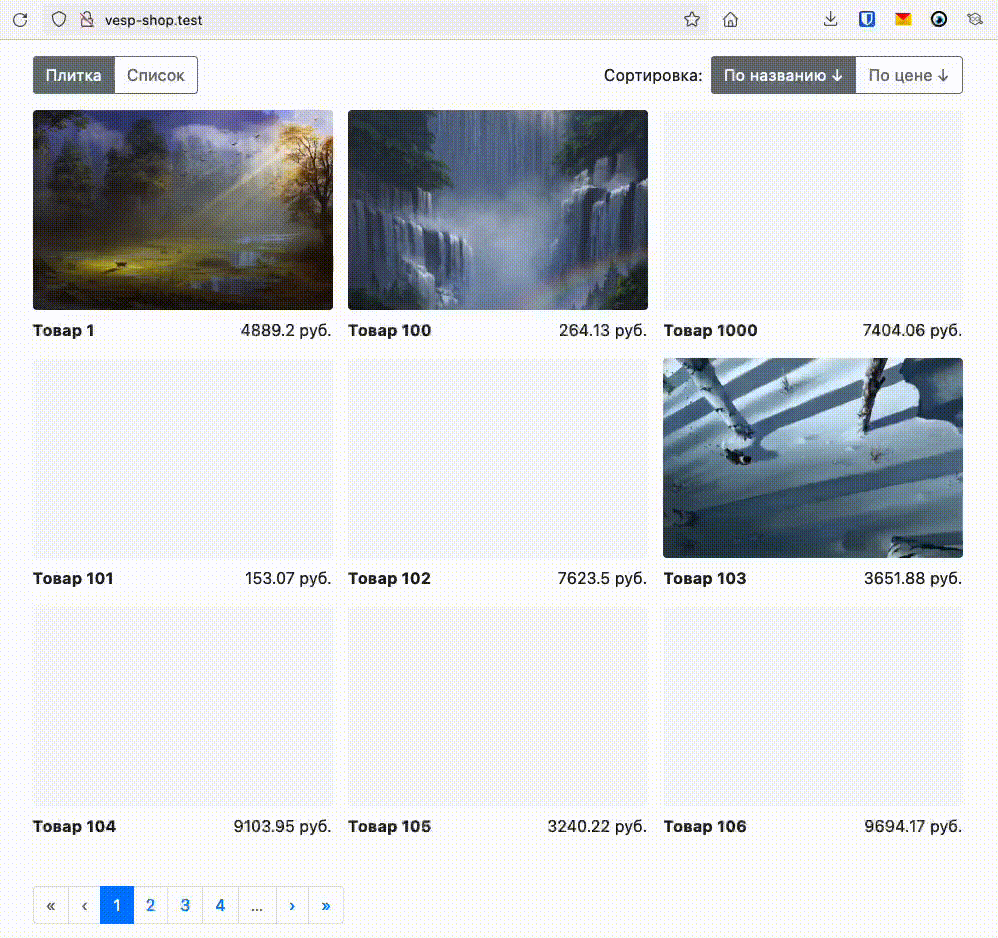Switch to Плитка tile view
998x938 pixels.
pos(74,75)
